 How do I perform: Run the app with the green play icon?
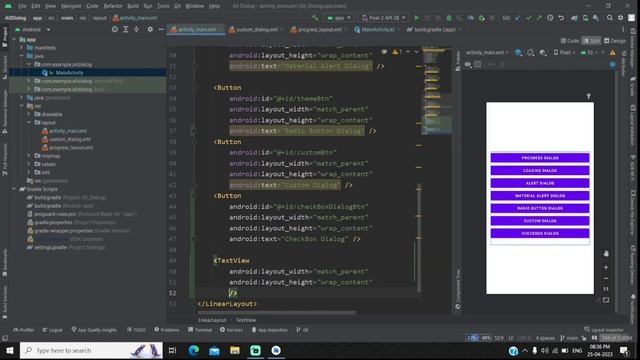(x=416, y=18)
